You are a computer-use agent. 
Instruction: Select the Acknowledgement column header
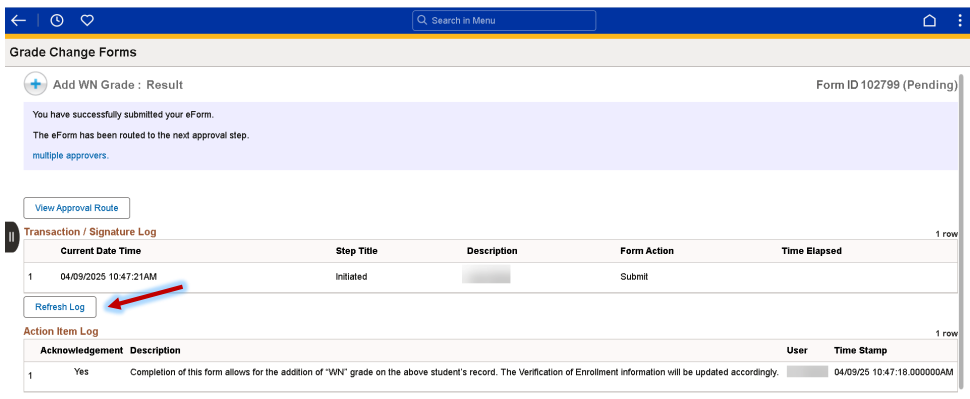point(82,350)
